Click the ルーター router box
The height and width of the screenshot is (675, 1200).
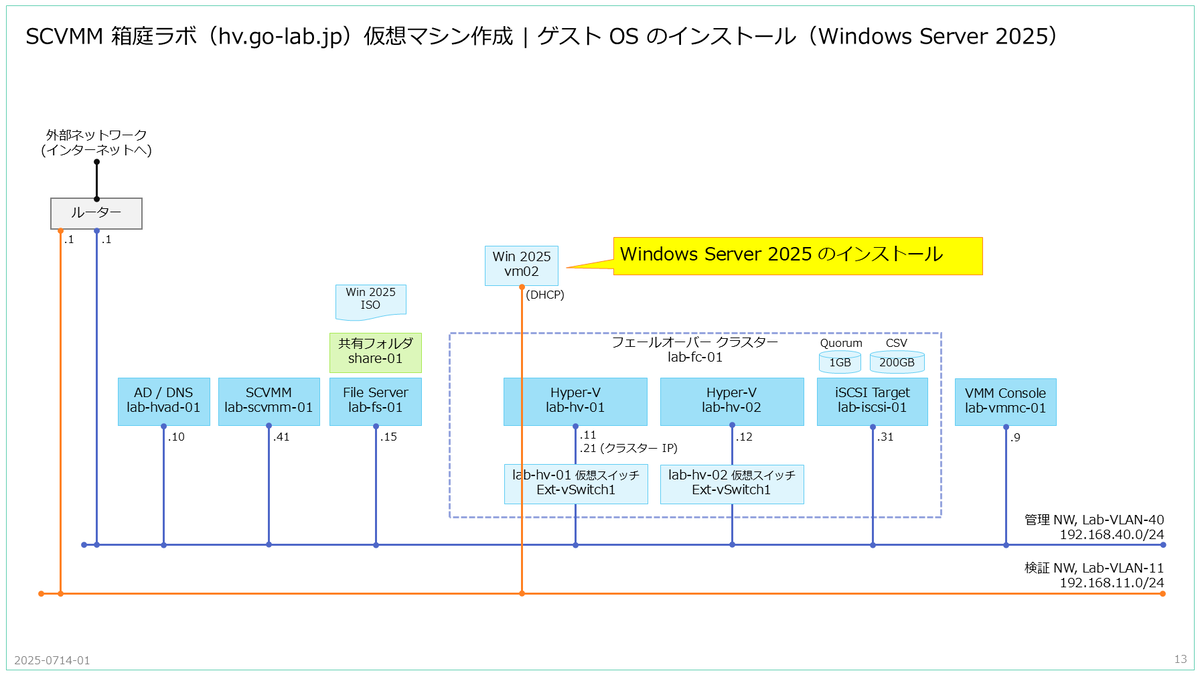click(96, 212)
